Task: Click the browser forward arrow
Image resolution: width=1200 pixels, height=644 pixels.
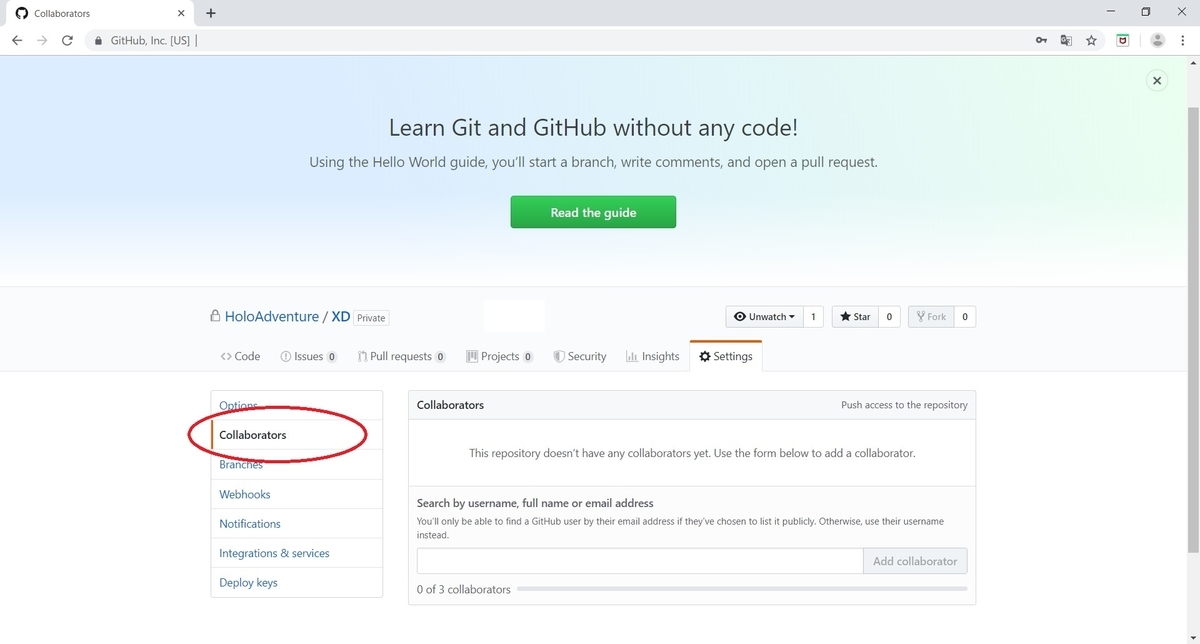Action: 42,41
